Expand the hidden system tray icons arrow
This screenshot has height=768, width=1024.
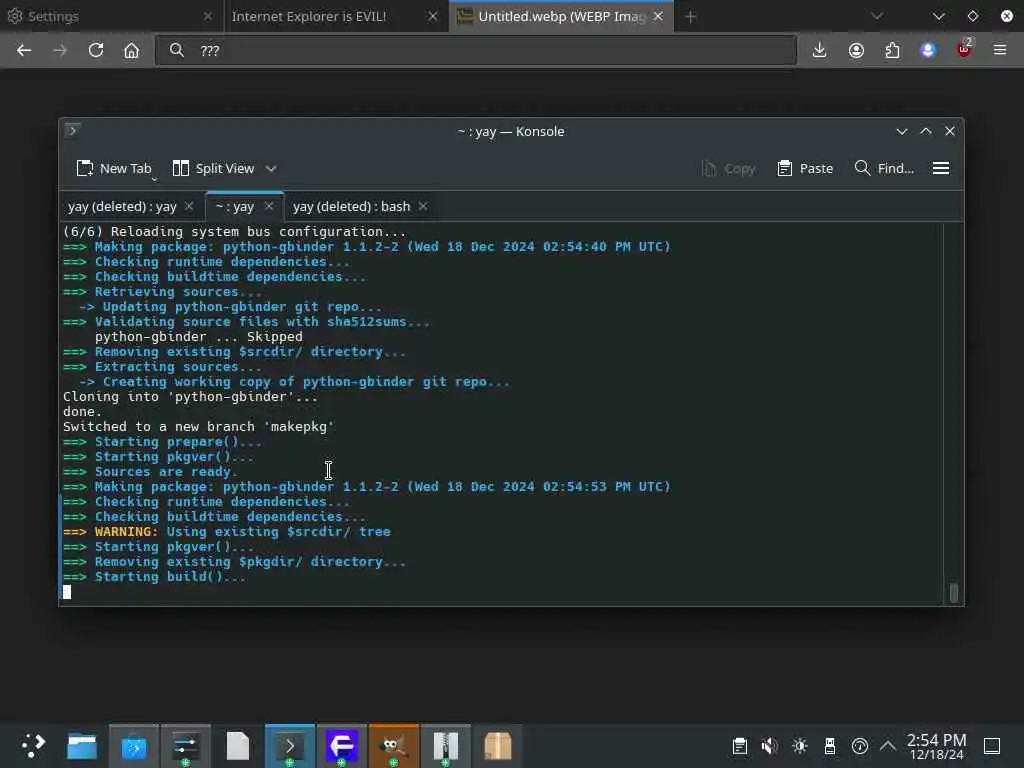pyautogui.click(x=888, y=746)
